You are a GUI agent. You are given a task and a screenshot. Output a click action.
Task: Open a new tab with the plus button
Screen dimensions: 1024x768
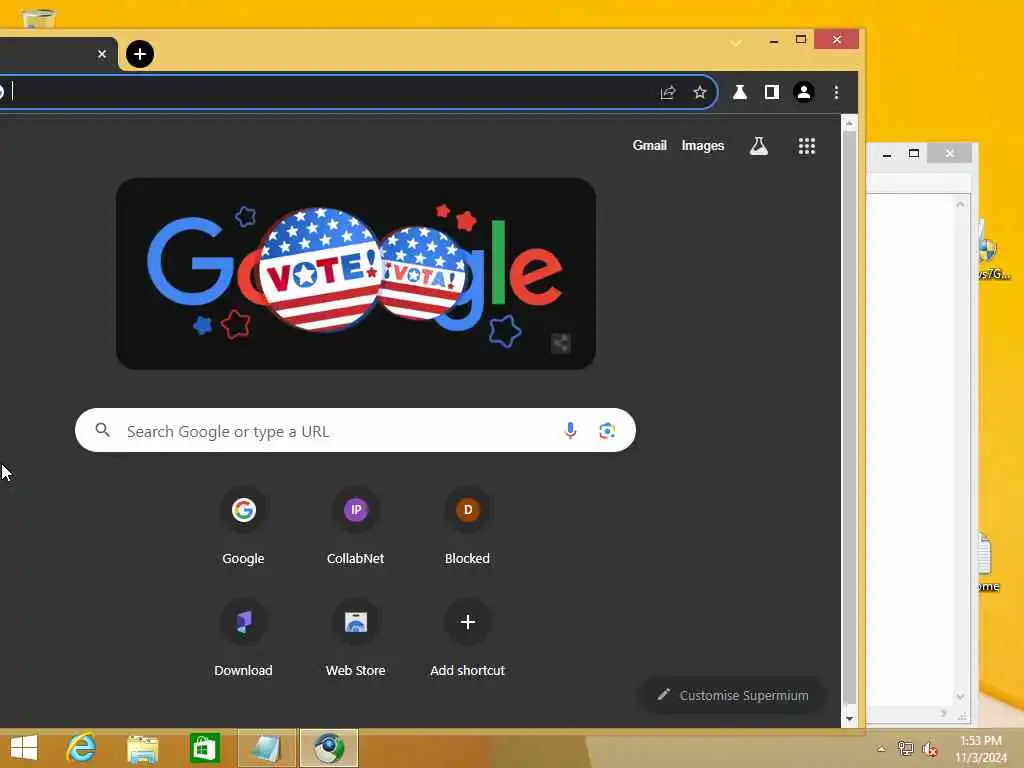tap(140, 54)
